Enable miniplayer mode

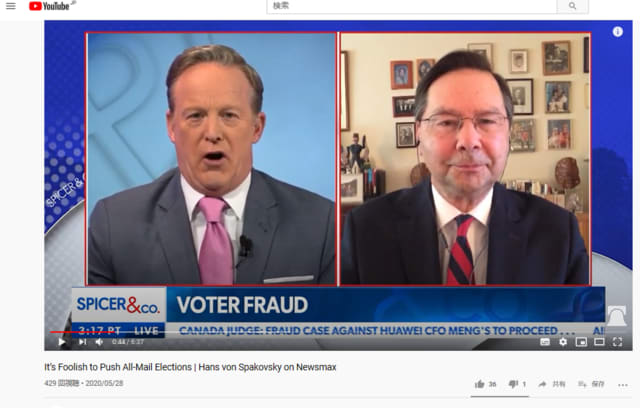point(581,342)
